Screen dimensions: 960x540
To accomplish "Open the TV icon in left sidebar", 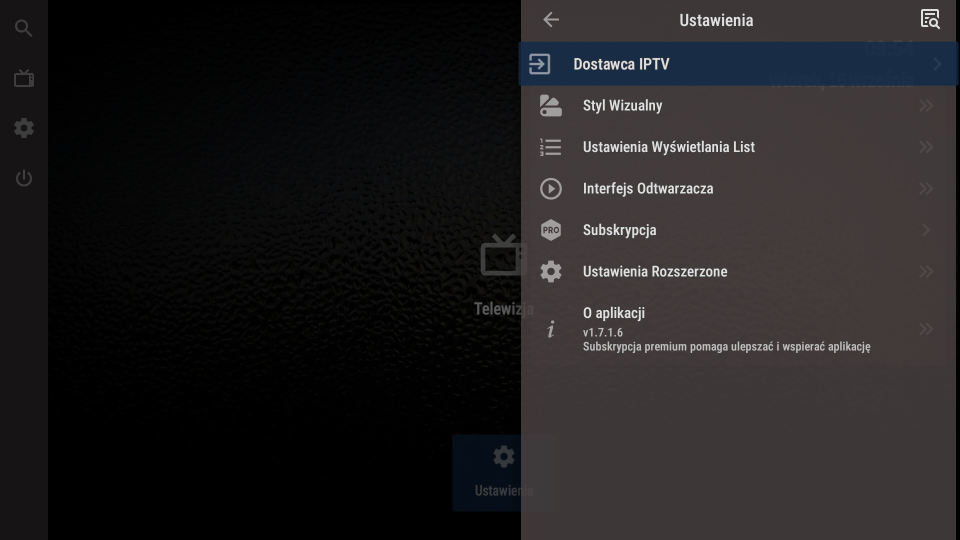I will tap(24, 78).
